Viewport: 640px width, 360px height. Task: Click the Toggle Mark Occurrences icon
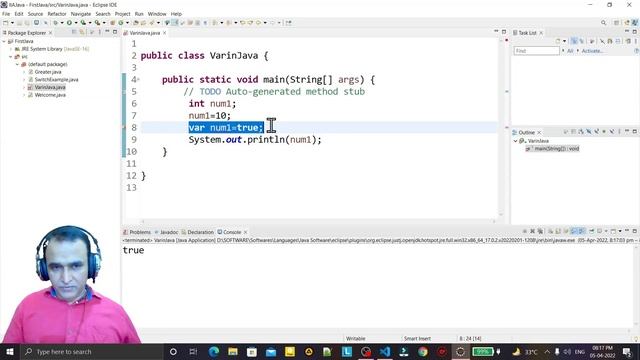click(x=175, y=23)
